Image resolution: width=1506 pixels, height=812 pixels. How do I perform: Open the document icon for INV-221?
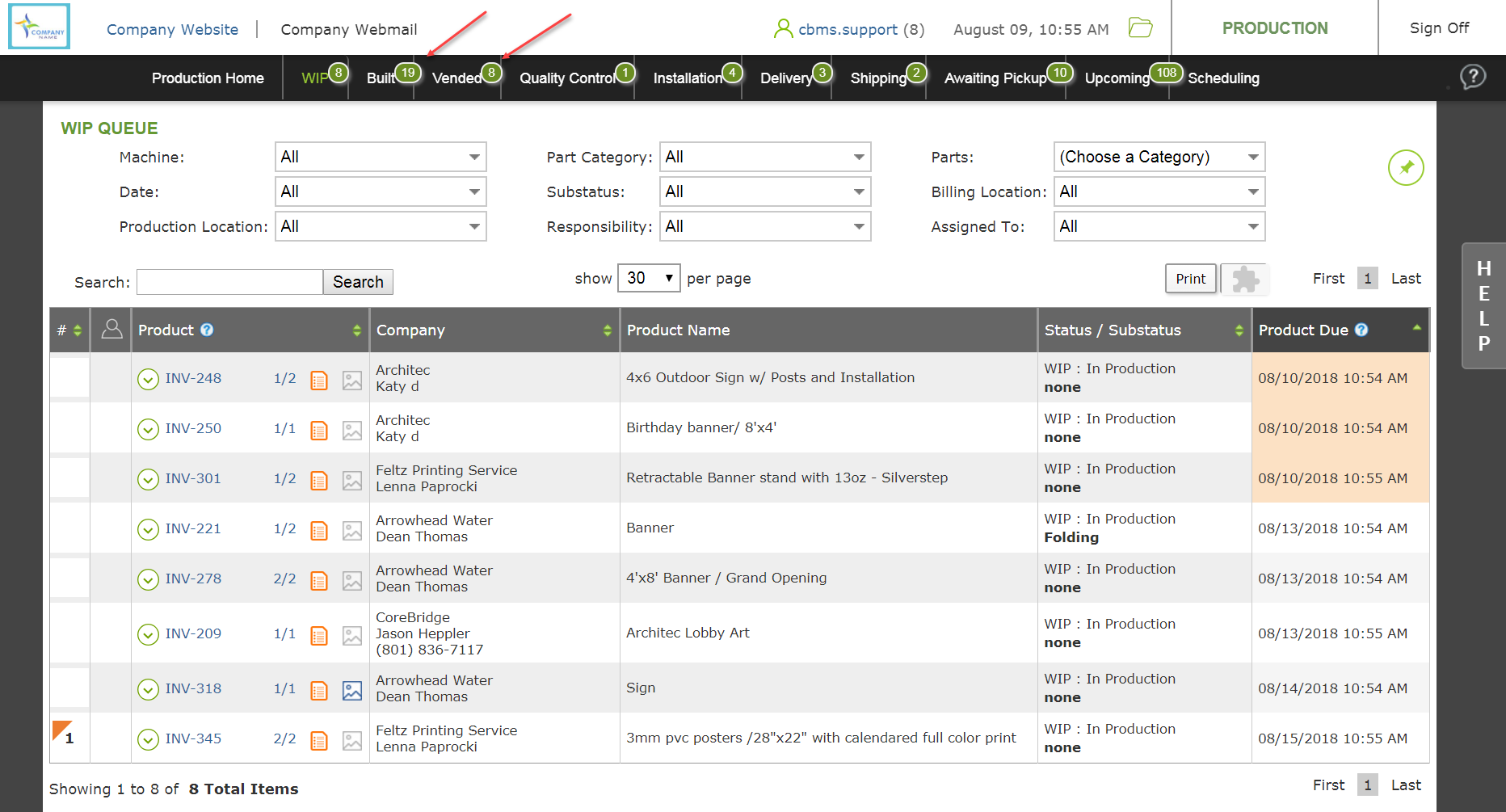pyautogui.click(x=319, y=530)
